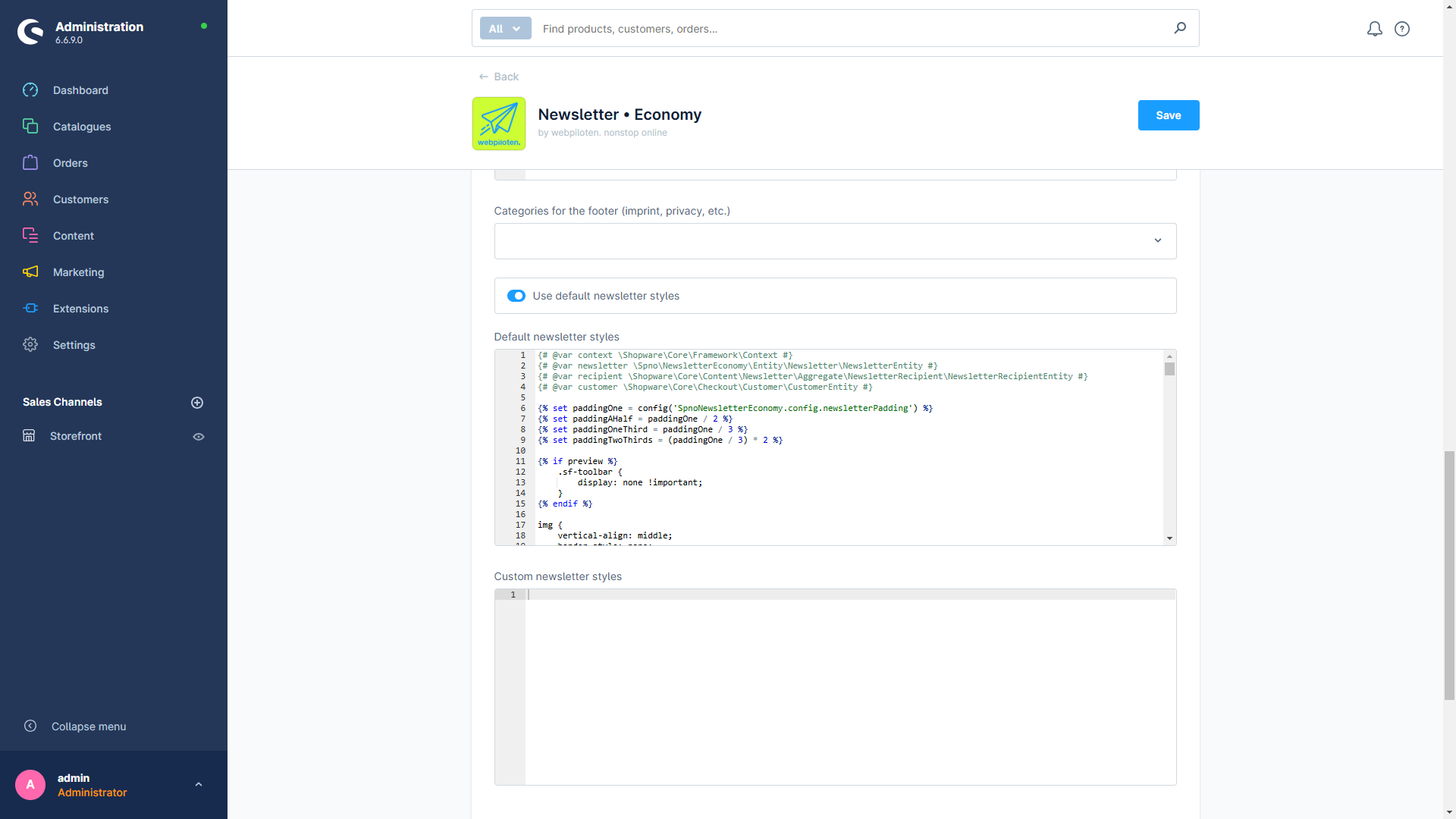Toggle the default newsletter styles switch
This screenshot has height=819, width=1456.
tap(517, 295)
